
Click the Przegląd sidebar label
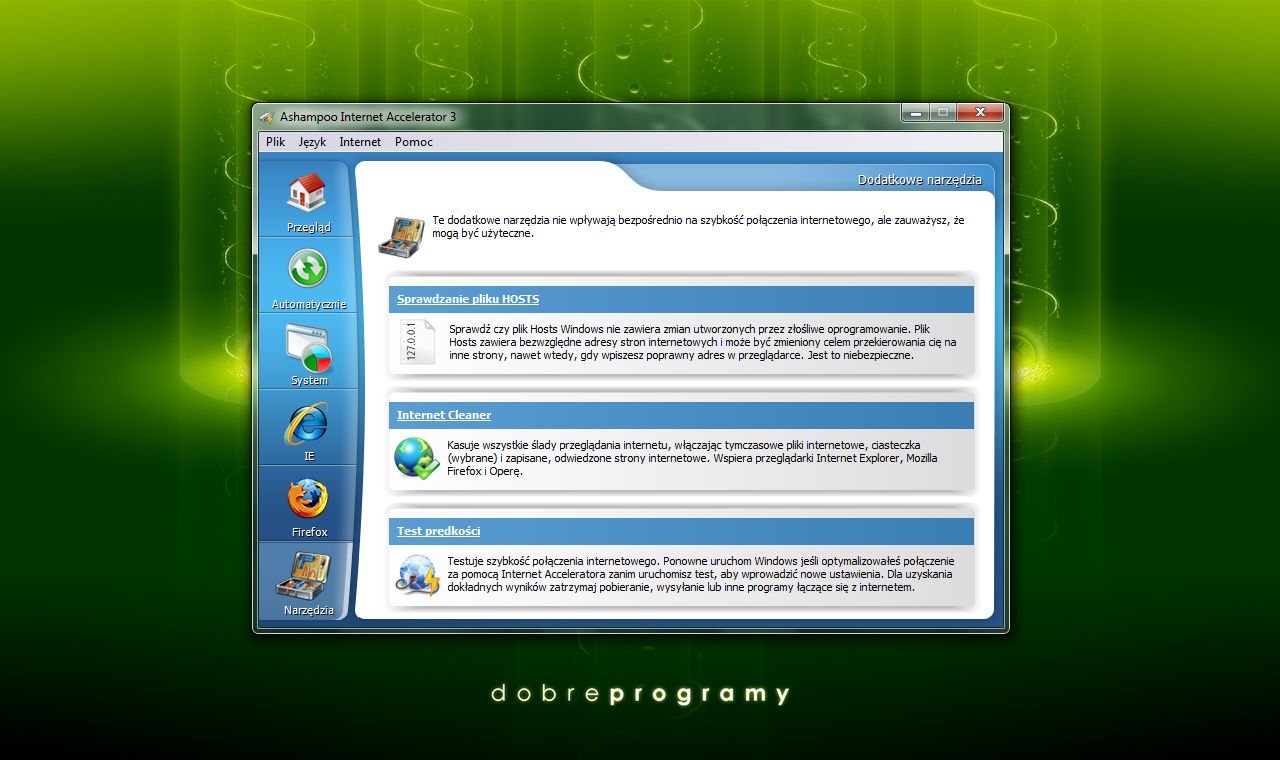click(x=308, y=227)
